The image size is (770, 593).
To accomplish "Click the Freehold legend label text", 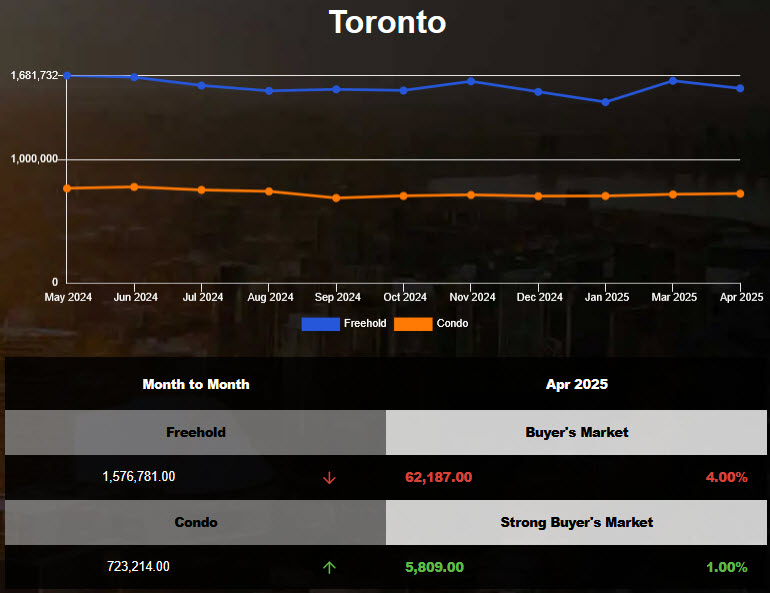I will pos(364,324).
